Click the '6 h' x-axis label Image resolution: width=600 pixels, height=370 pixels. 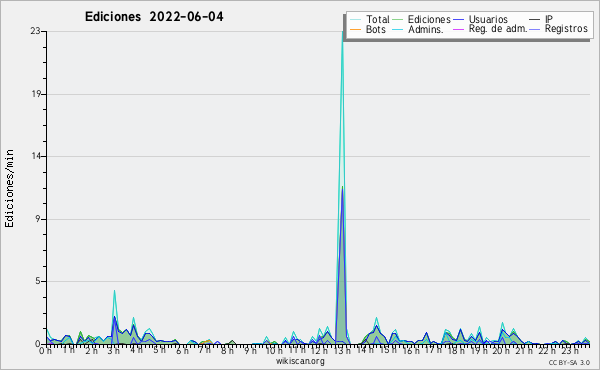click(182, 350)
